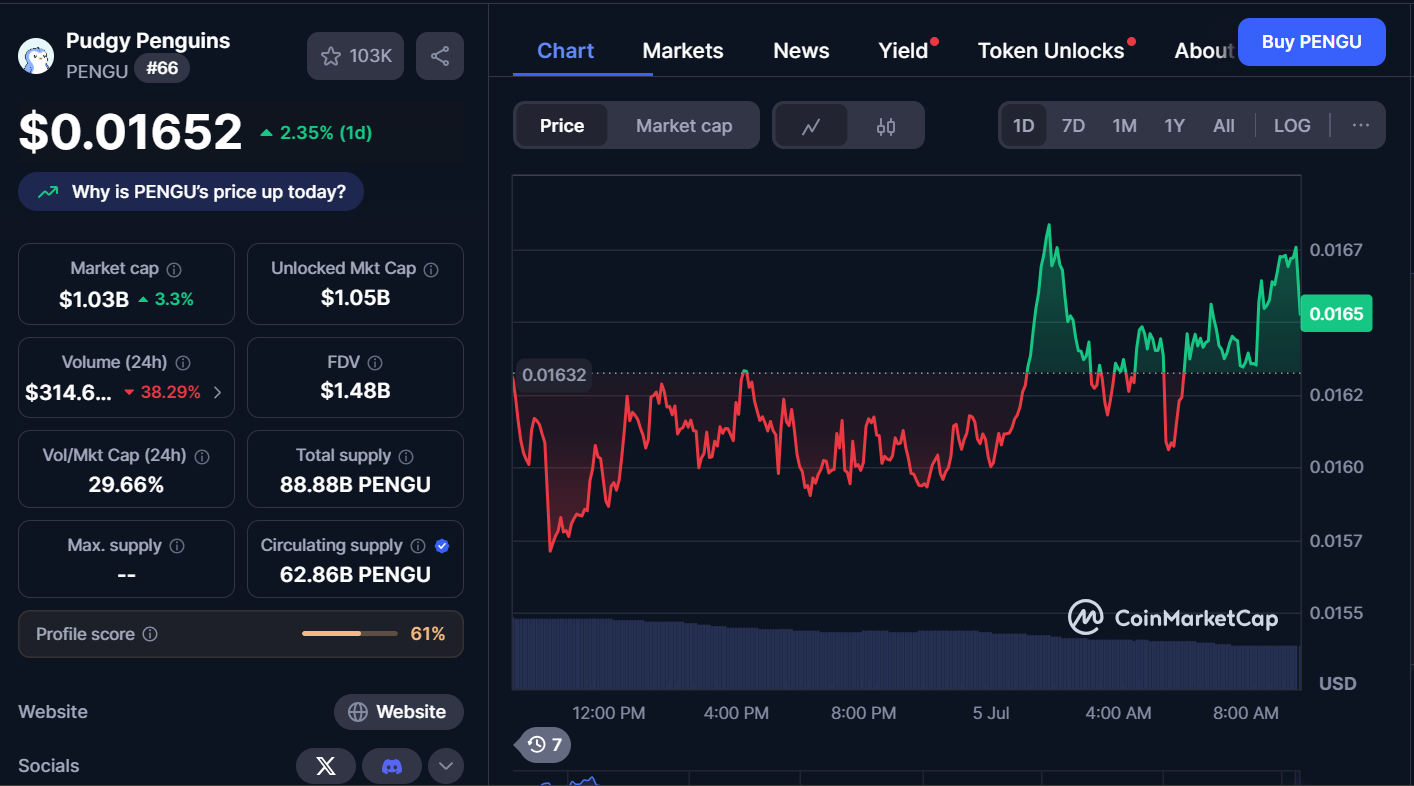Click the CoinMarketCap logo in the chart
The width and height of the screenshot is (1414, 786).
[1173, 618]
